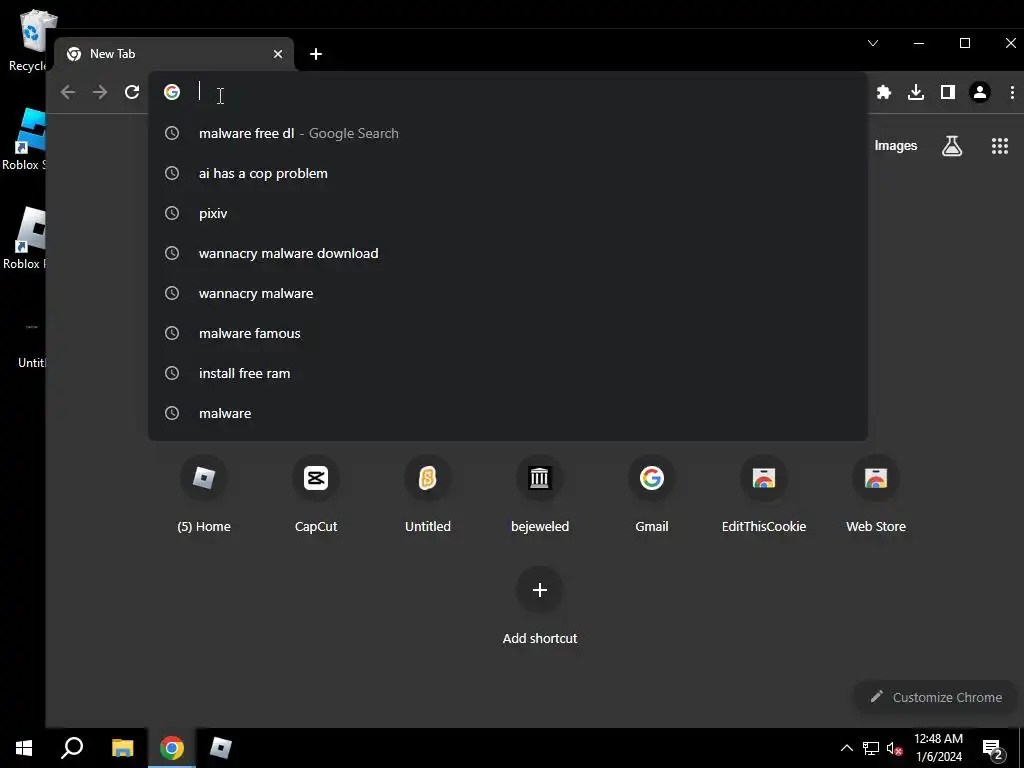
Task: Open the Windows Start menu
Action: [24, 748]
